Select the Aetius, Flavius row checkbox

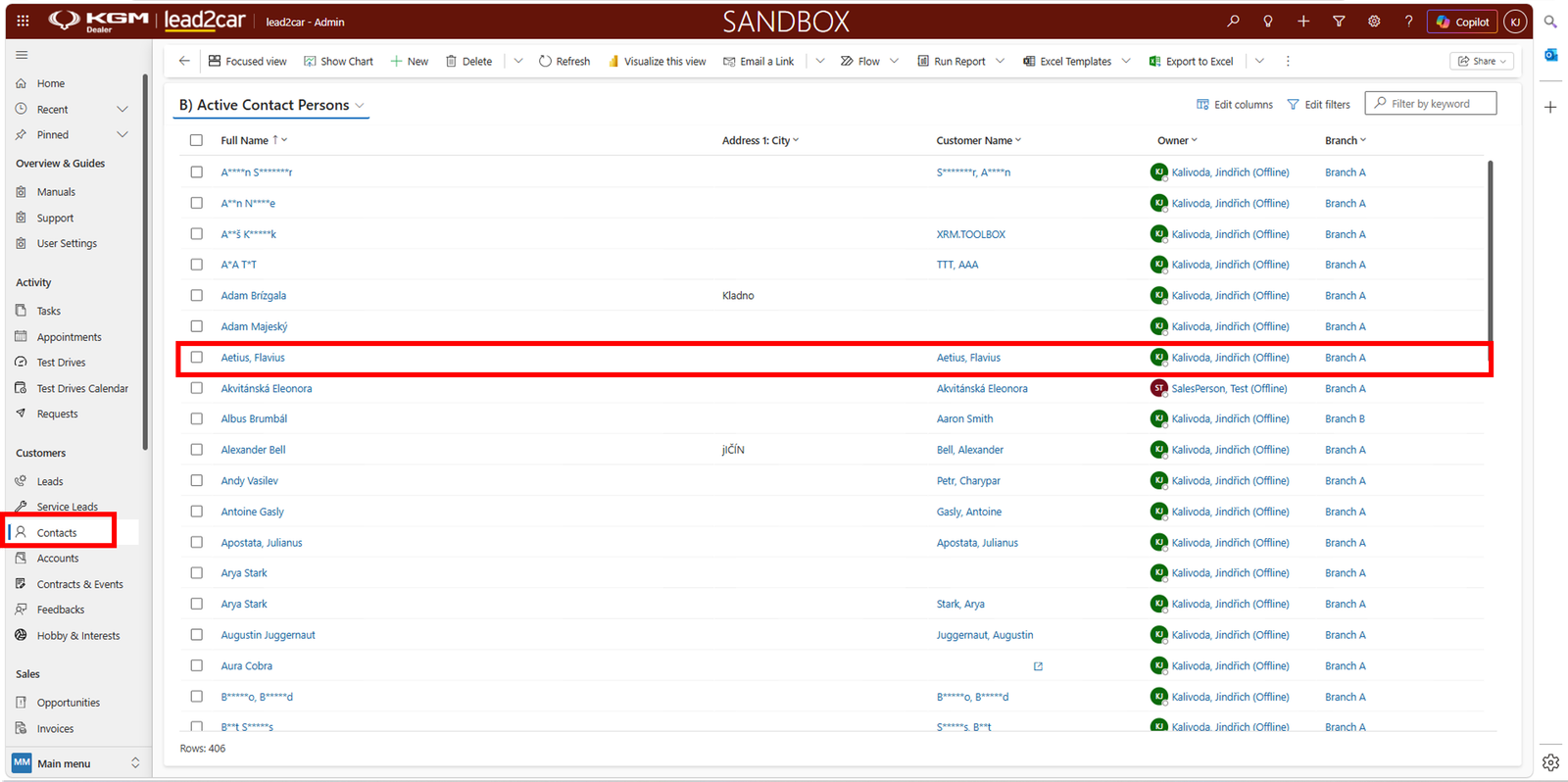point(197,358)
